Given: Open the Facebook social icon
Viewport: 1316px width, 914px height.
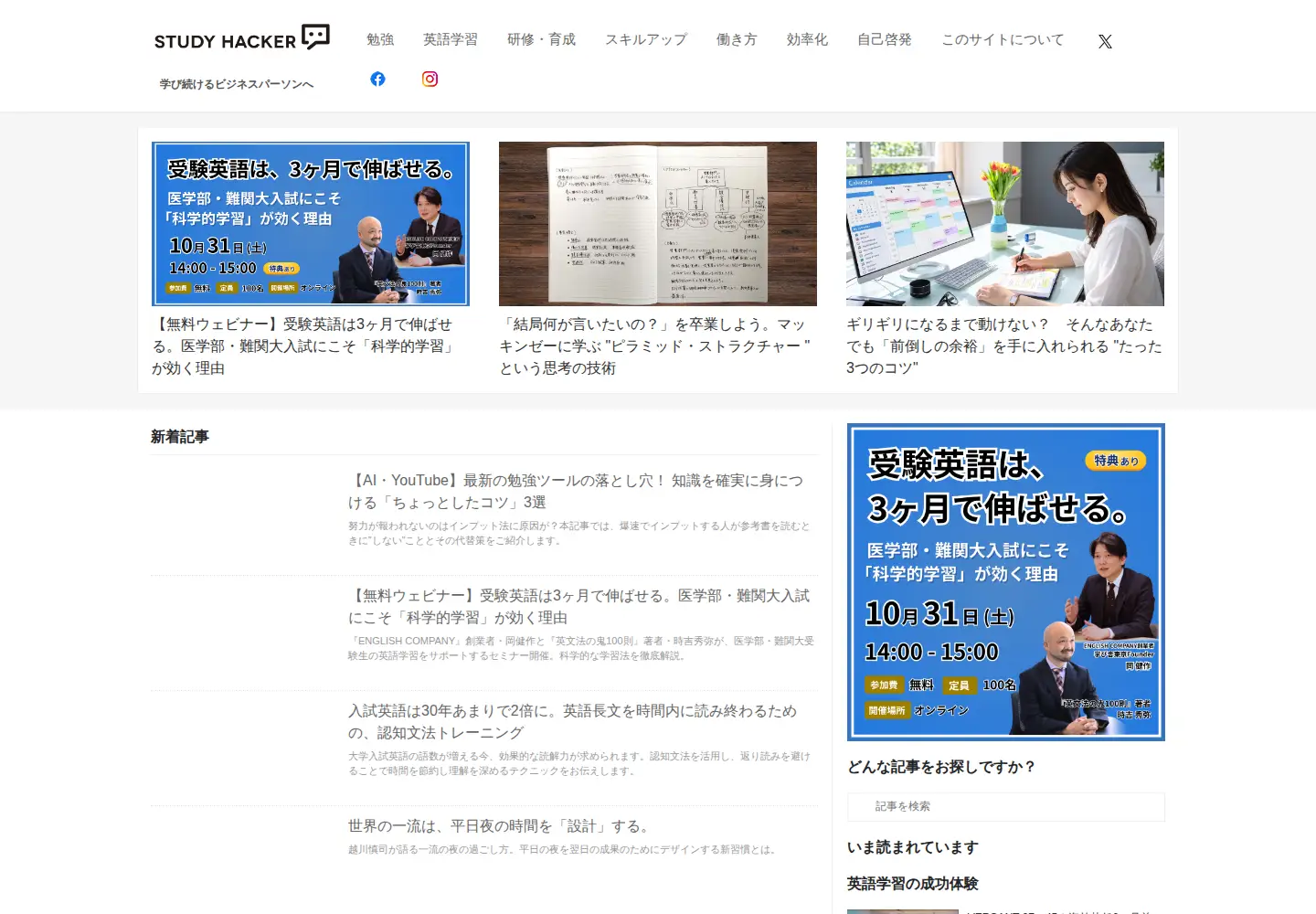Looking at the screenshot, I should [x=377, y=79].
